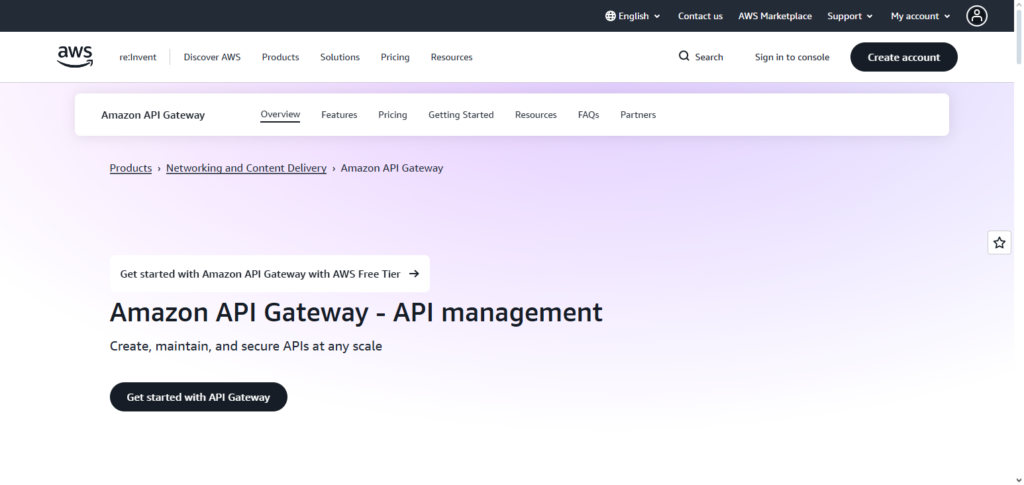Viewport: 1024px width, 485px height.
Task: Open the Contact us link
Action: click(x=700, y=16)
